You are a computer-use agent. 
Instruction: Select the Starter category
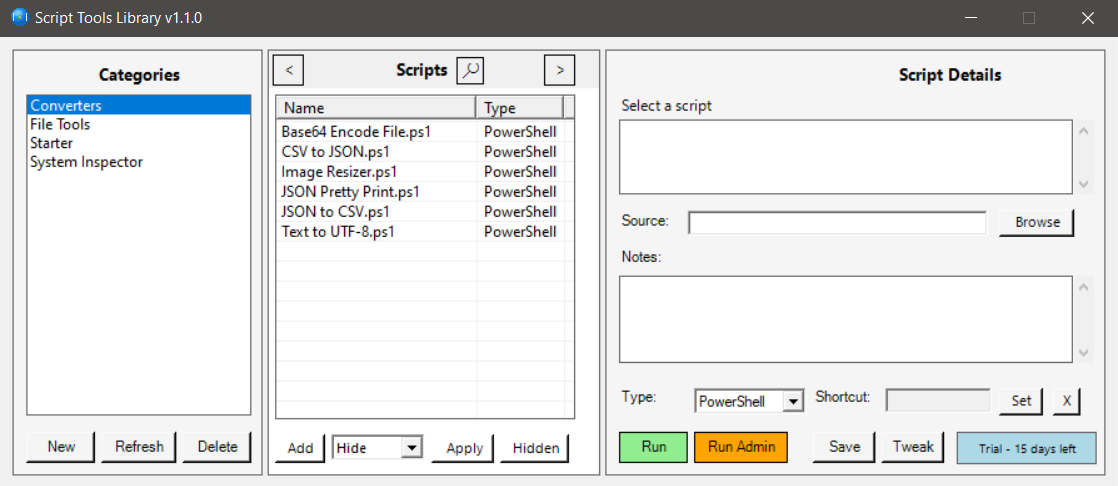(x=139, y=143)
